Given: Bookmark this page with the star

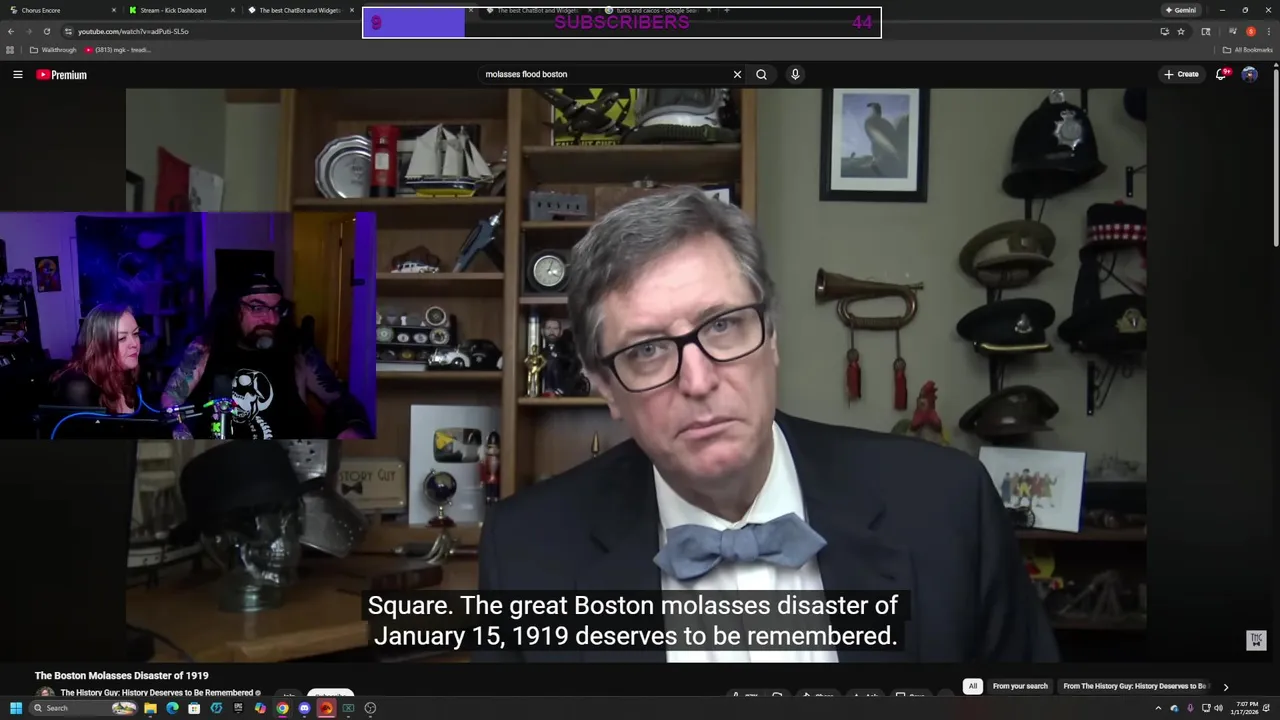Looking at the screenshot, I should point(1181,31).
